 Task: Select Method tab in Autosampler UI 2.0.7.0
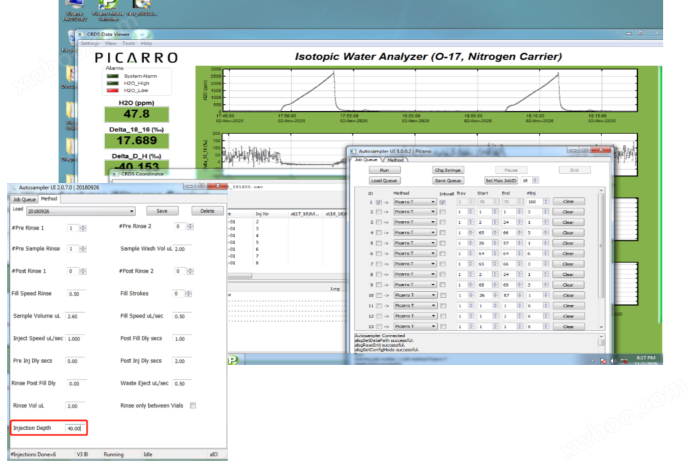49,199
